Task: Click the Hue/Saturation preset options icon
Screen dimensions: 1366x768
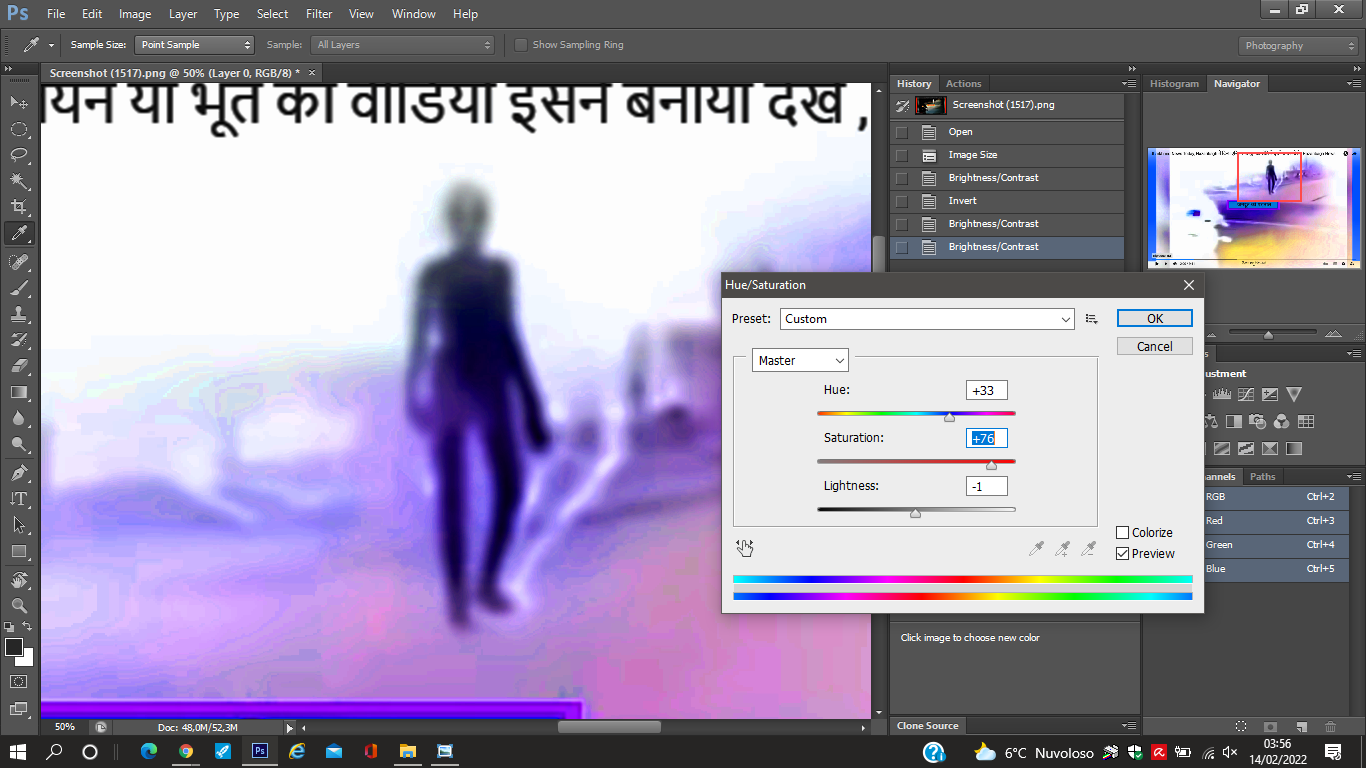Action: click(1092, 319)
